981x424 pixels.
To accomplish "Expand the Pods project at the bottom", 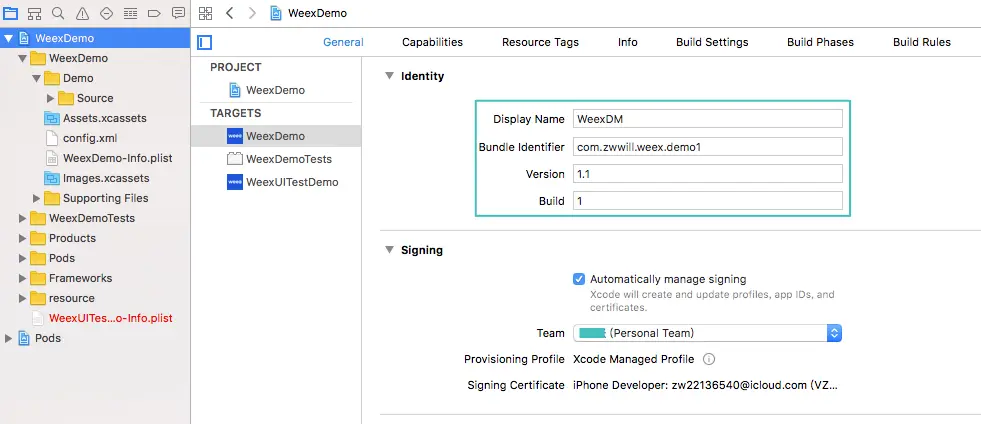I will tap(8, 338).
